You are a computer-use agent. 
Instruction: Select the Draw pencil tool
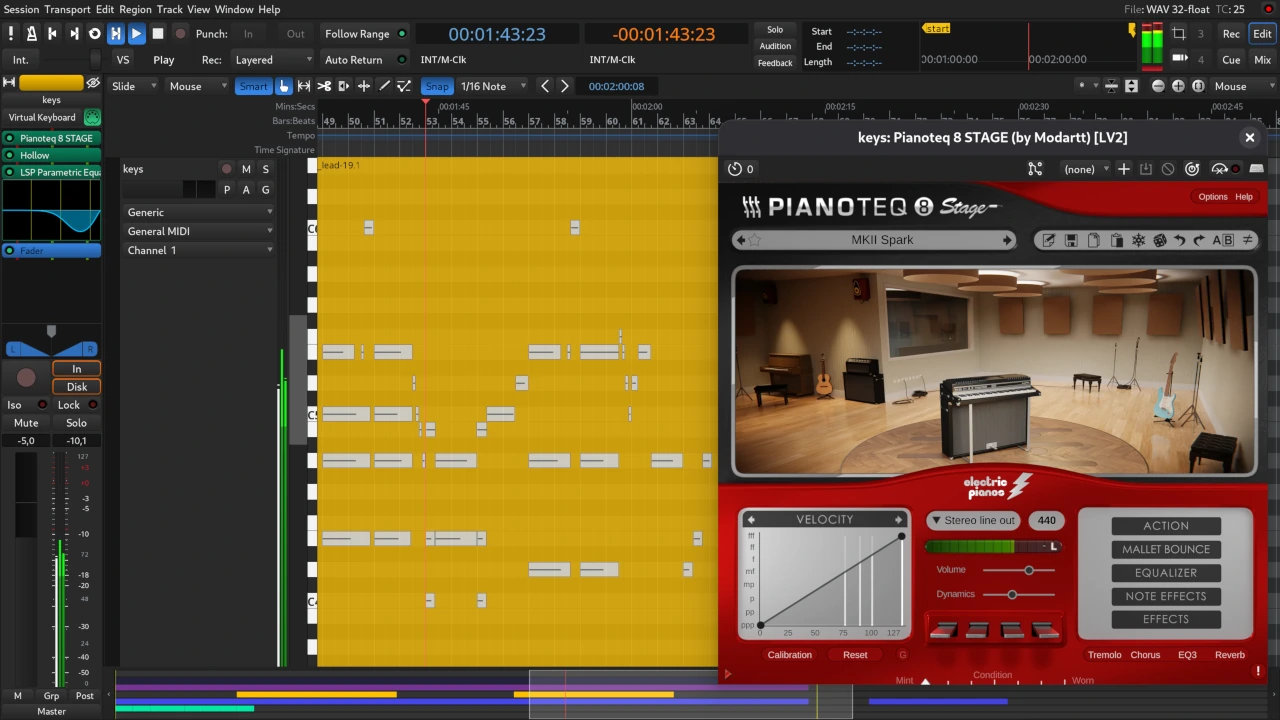(x=384, y=86)
